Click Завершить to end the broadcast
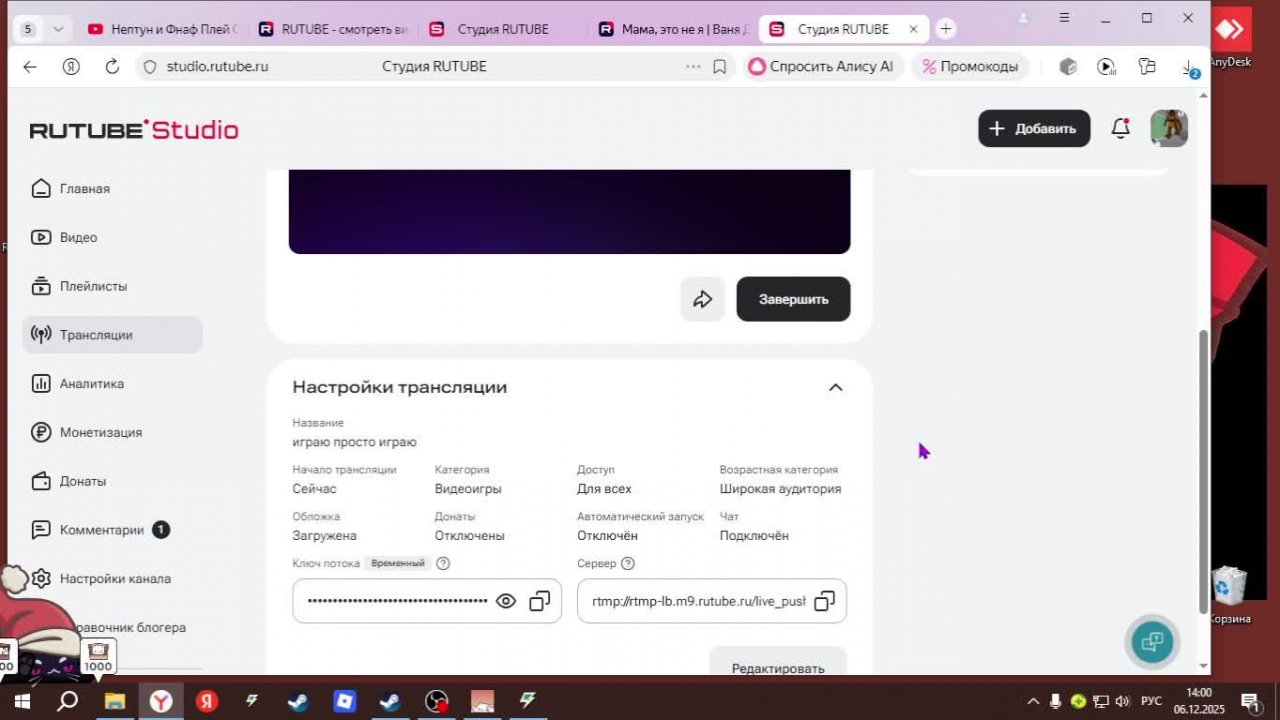 coord(794,299)
